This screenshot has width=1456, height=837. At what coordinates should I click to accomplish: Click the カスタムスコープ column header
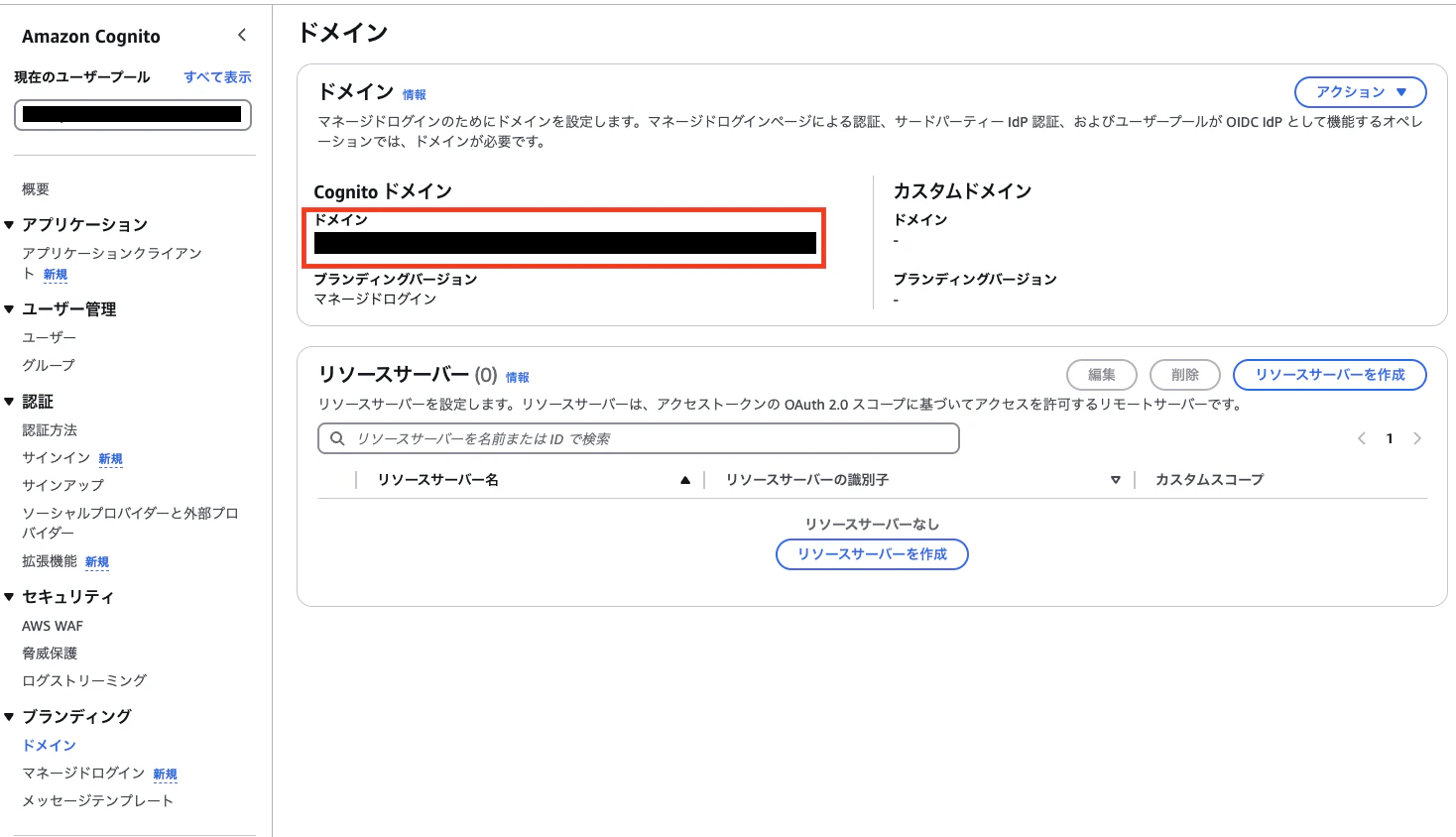[1209, 480]
